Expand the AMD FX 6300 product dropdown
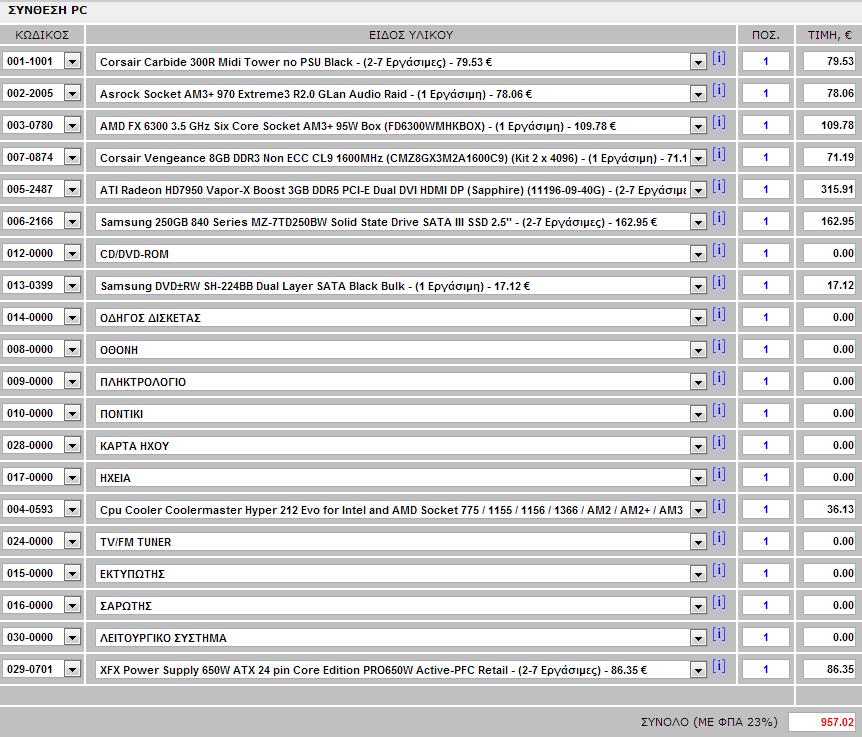The height and width of the screenshot is (737, 862). click(698, 126)
